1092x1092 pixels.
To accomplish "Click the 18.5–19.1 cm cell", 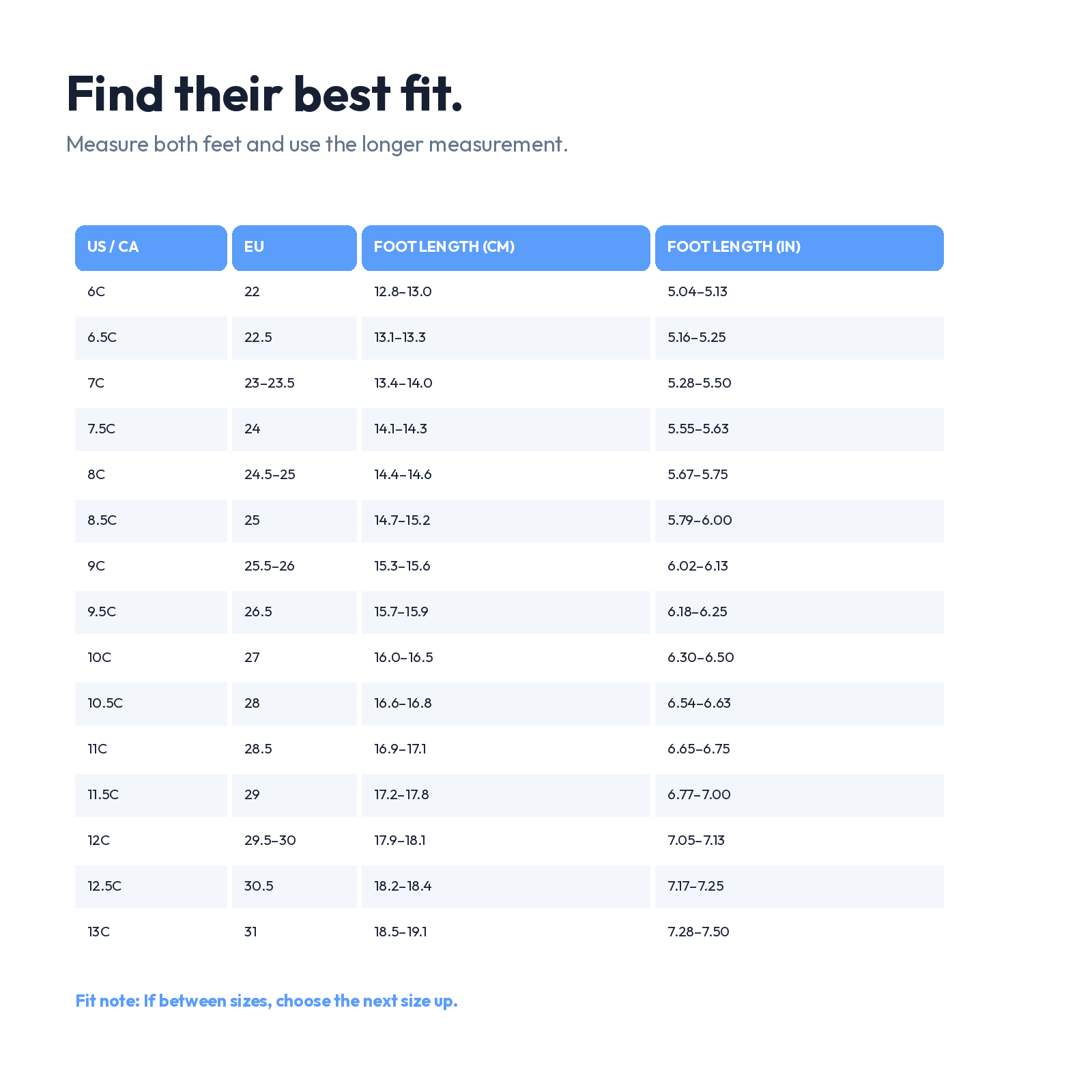I will click(506, 932).
